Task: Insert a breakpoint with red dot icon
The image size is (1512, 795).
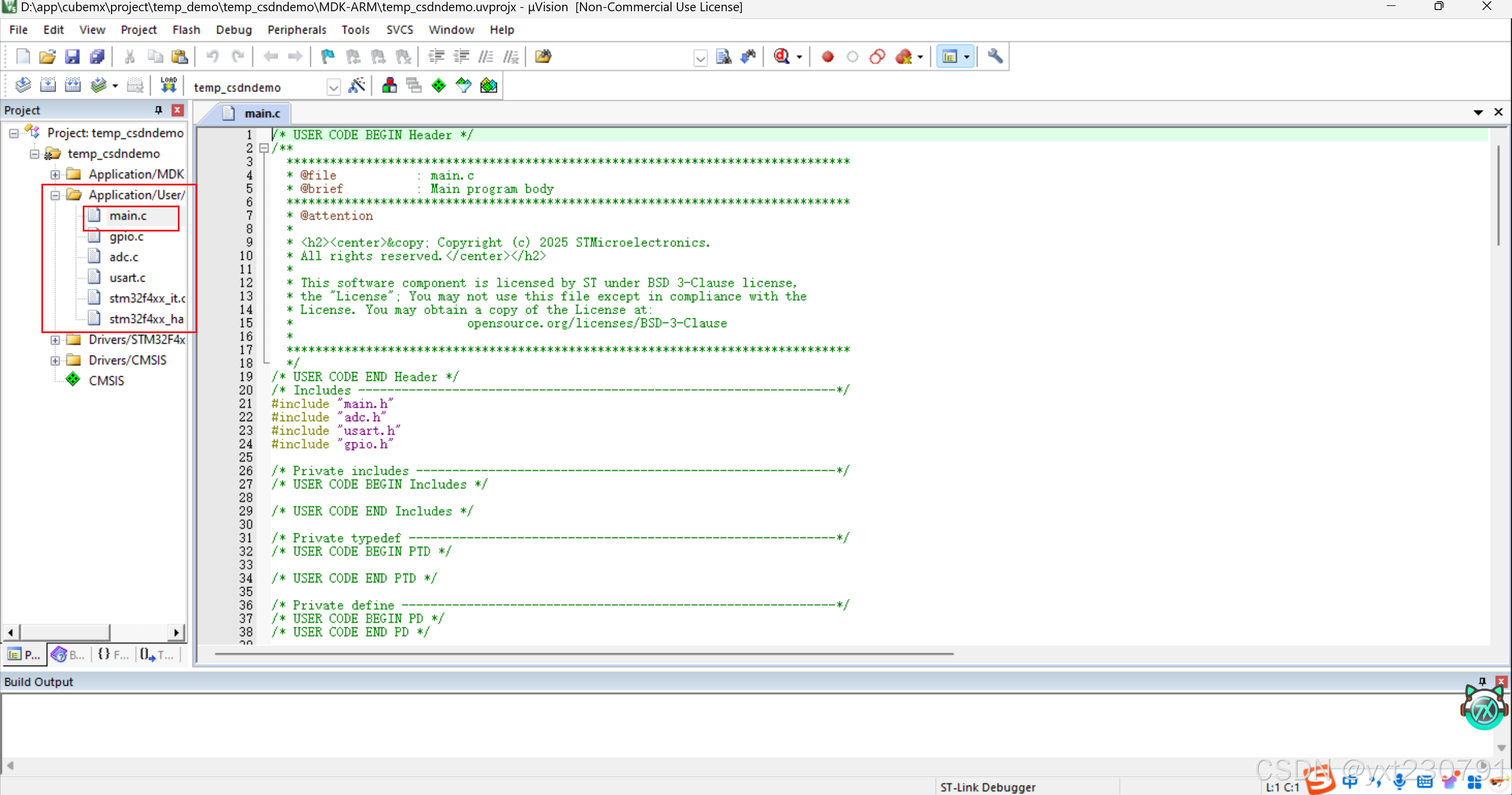Action: (827, 57)
